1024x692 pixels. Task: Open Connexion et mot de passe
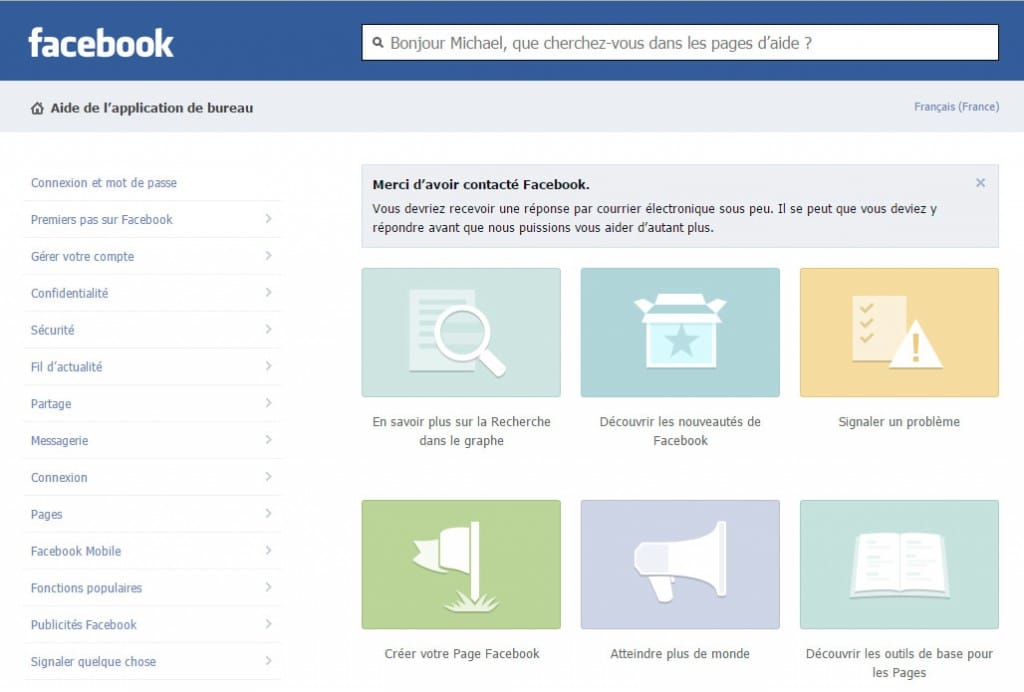(104, 183)
